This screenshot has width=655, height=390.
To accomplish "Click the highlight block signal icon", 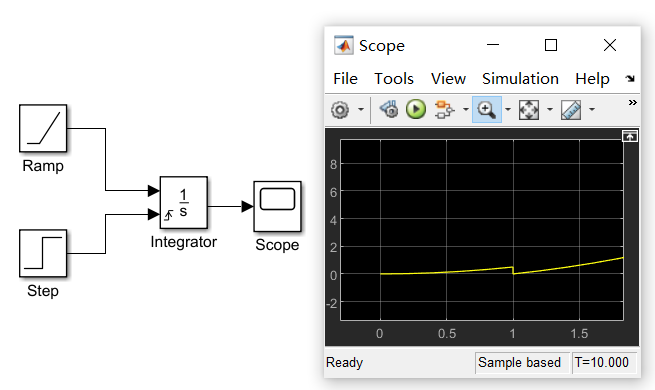I will point(444,109).
